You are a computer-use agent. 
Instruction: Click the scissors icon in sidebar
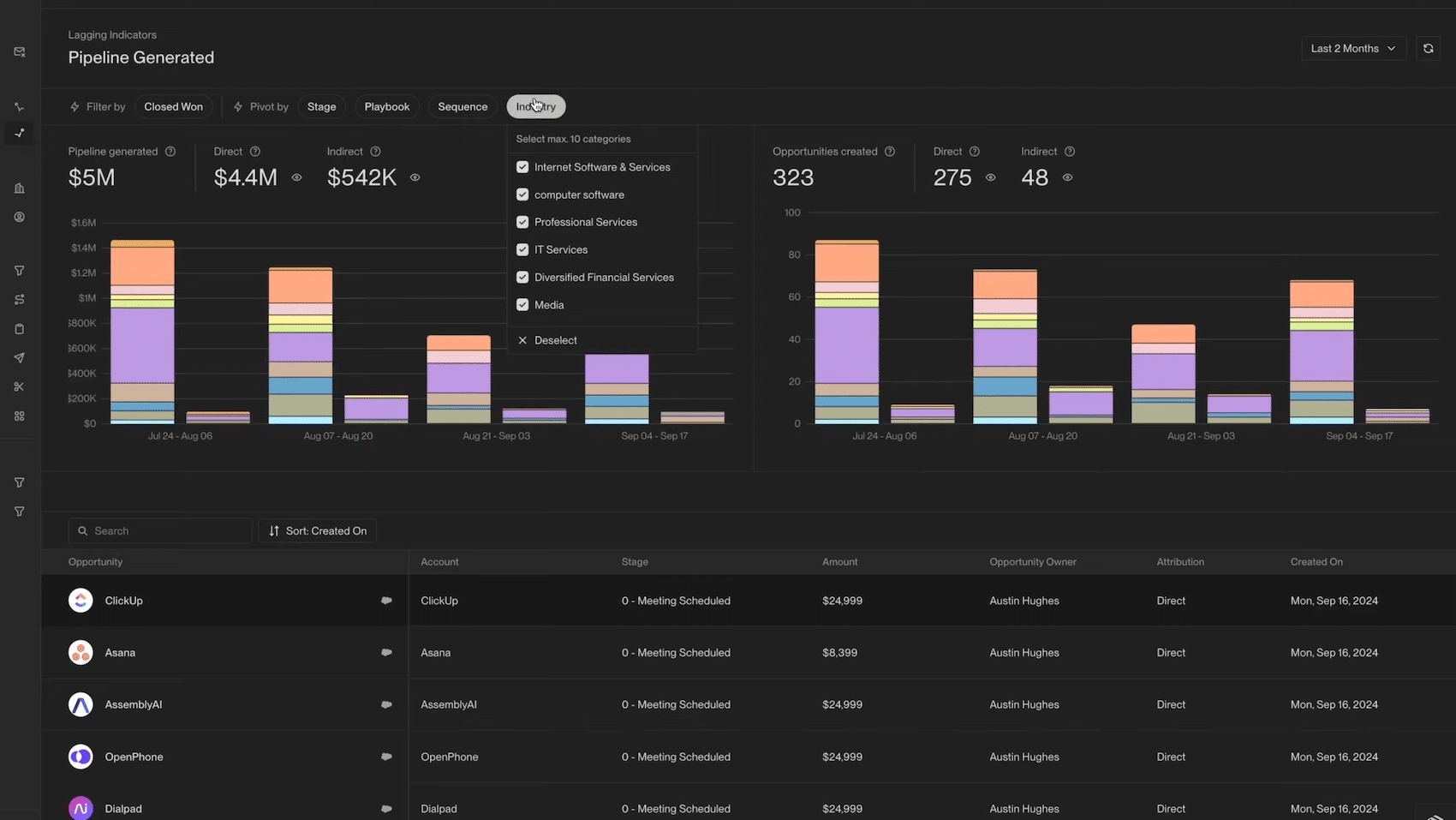tap(19, 387)
